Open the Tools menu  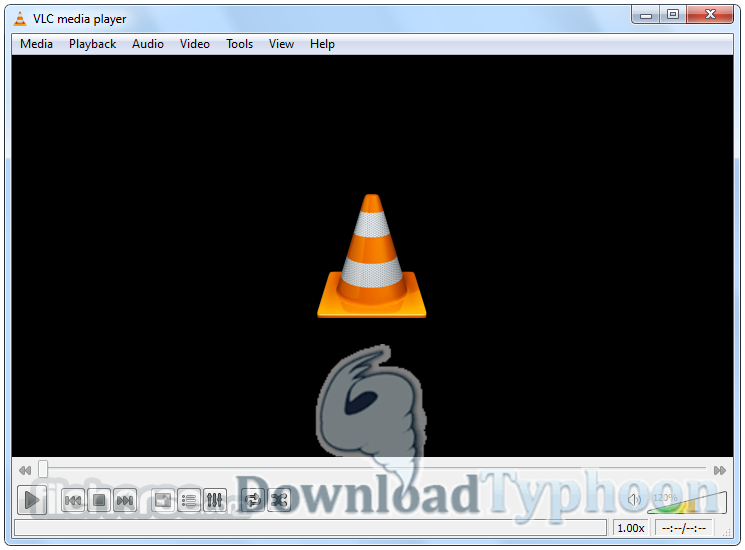(239, 44)
